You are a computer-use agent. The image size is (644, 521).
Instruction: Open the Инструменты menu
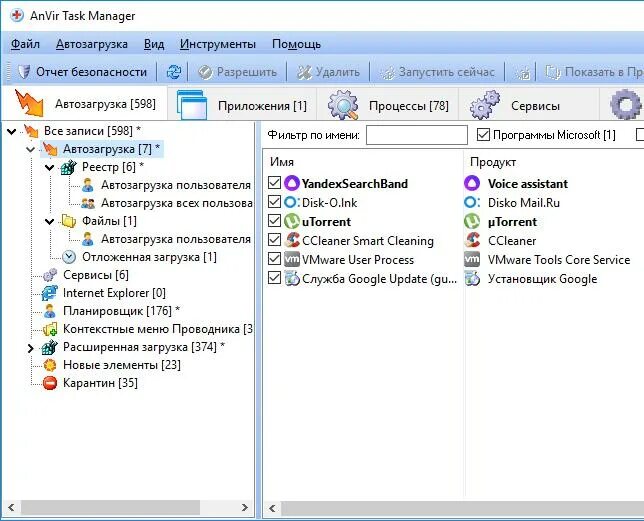218,44
